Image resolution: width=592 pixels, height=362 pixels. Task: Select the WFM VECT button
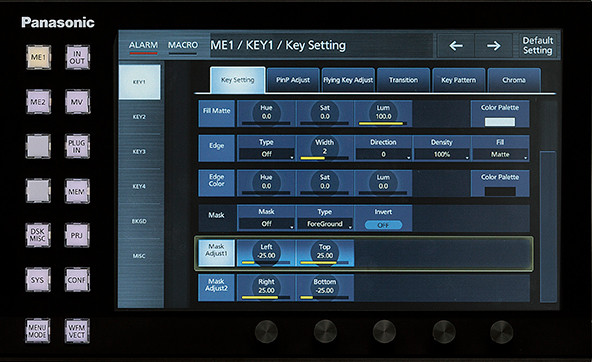click(x=77, y=331)
